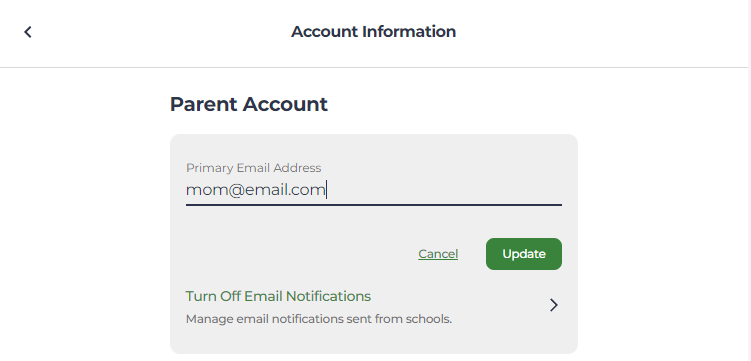Image resolution: width=751 pixels, height=361 pixels.
Task: Click the dark underline of the email field
Action: [x=374, y=204]
